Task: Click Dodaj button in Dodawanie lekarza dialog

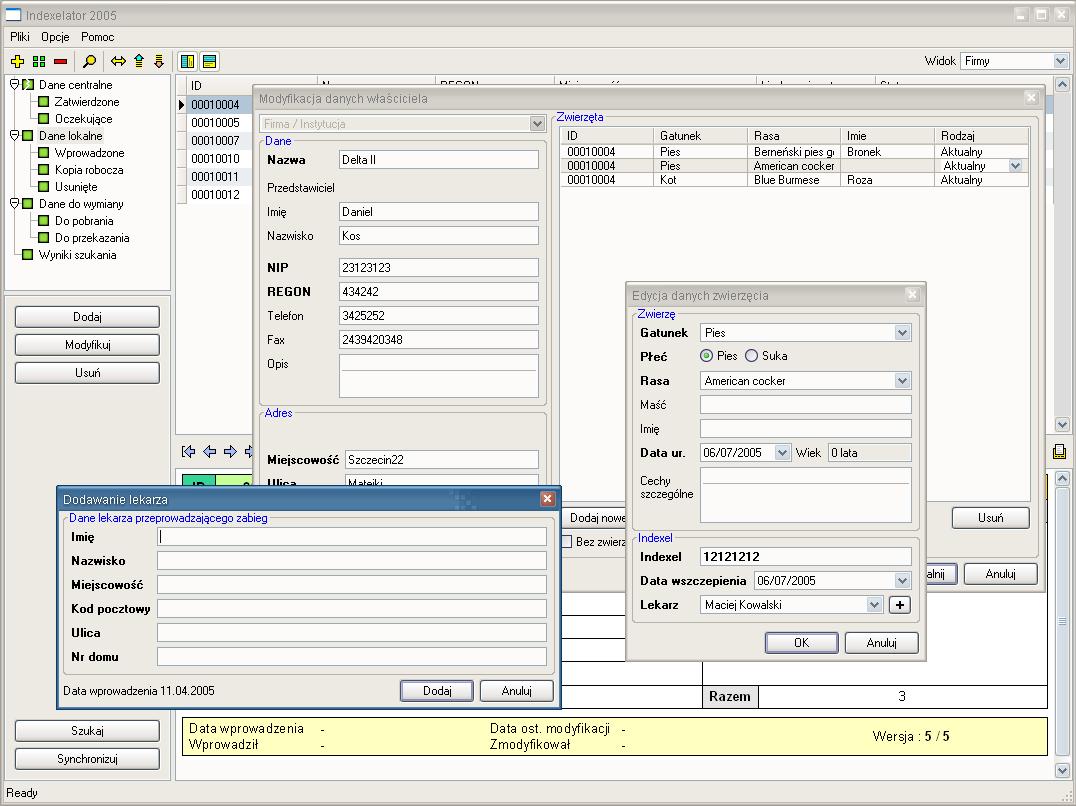Action: 436,691
